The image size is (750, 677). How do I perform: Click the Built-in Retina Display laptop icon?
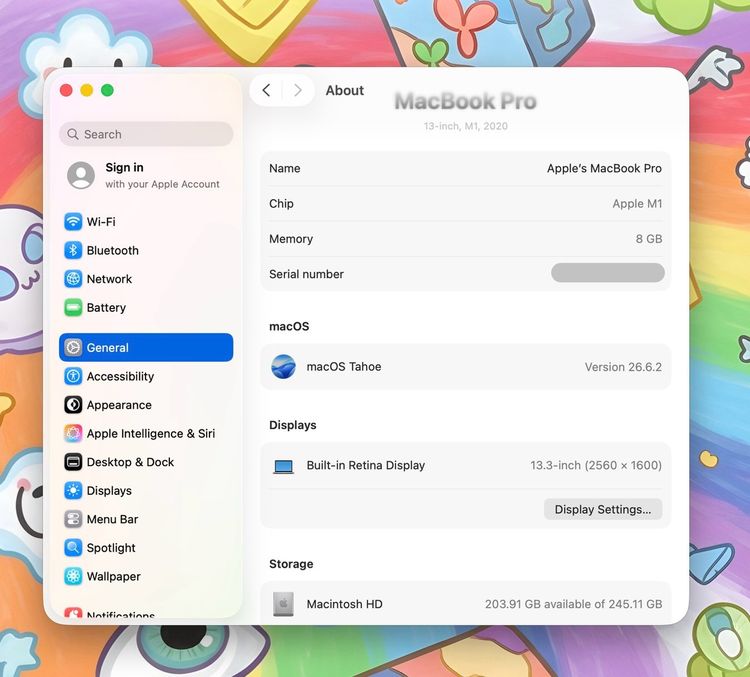pyautogui.click(x=283, y=466)
